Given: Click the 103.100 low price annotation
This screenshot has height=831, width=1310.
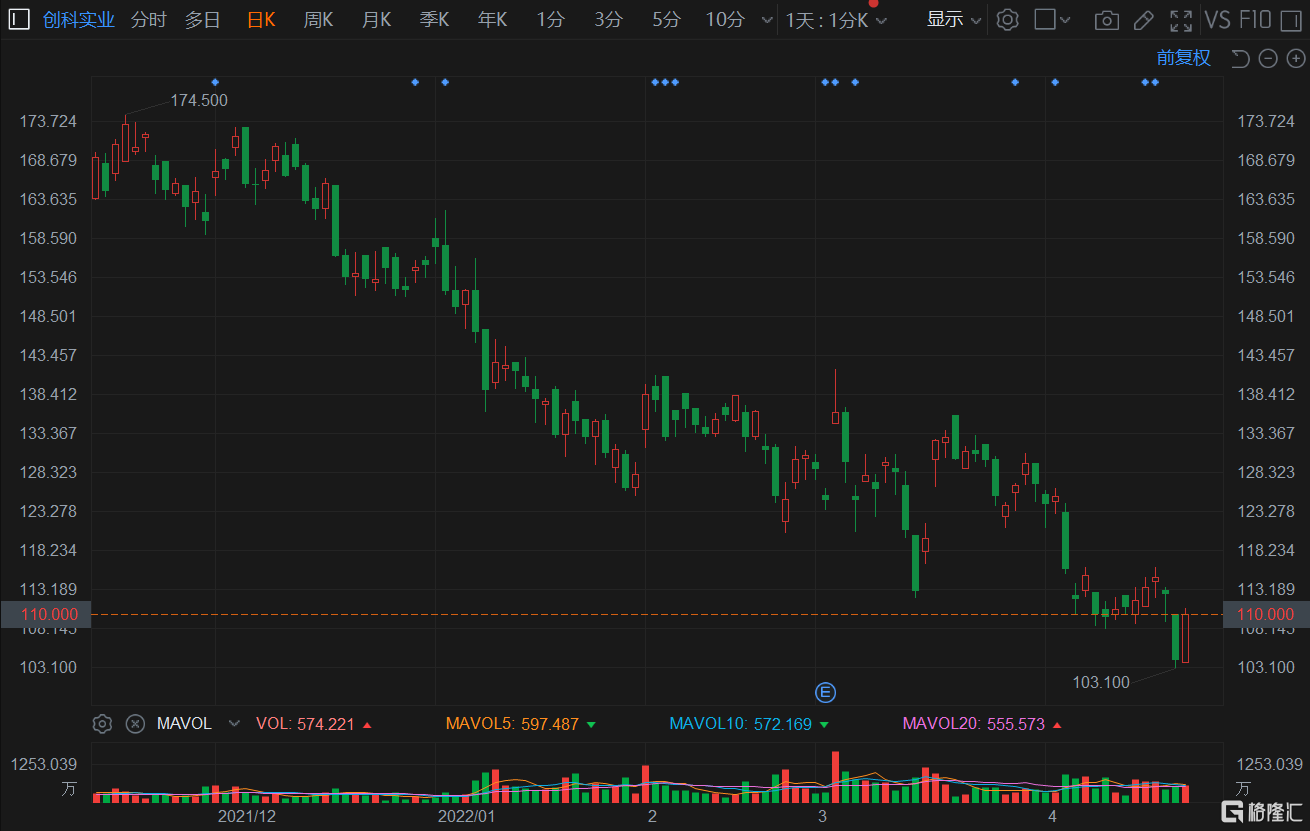Looking at the screenshot, I should [1101, 682].
